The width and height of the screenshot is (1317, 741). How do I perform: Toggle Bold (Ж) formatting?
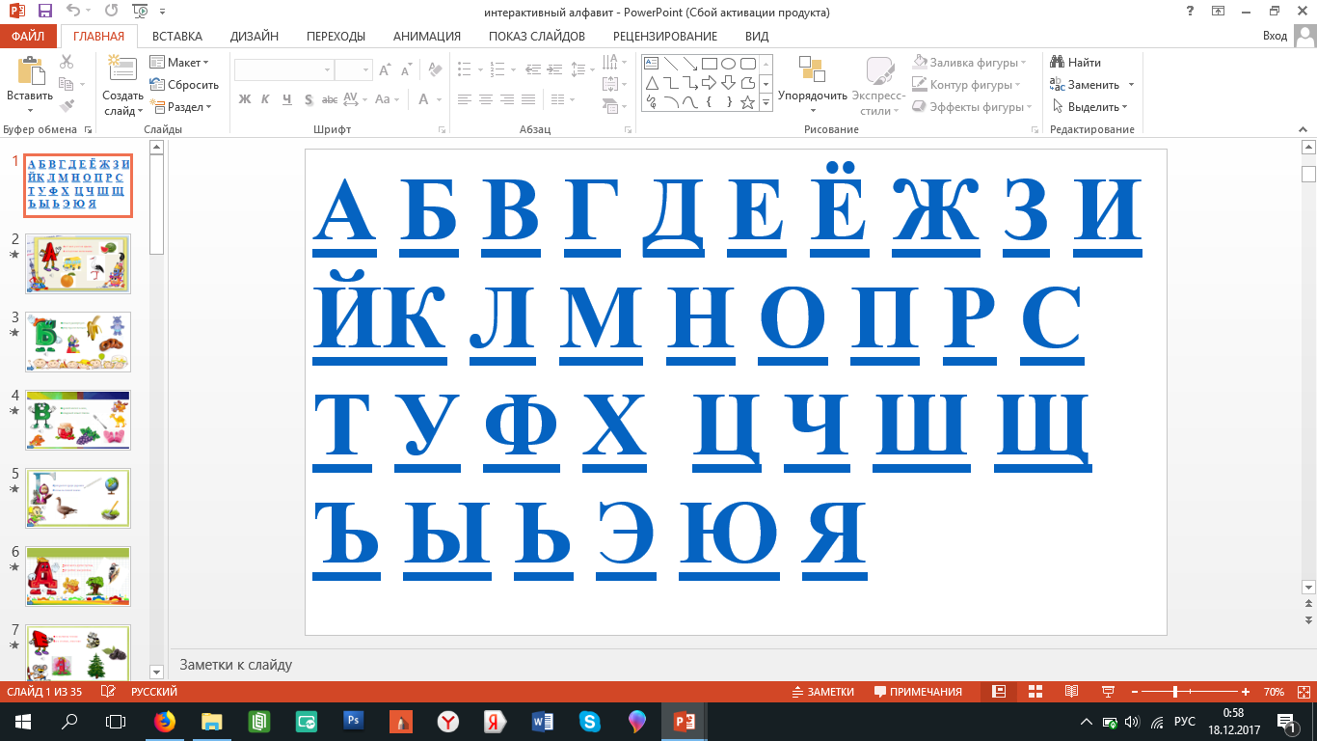(x=244, y=99)
